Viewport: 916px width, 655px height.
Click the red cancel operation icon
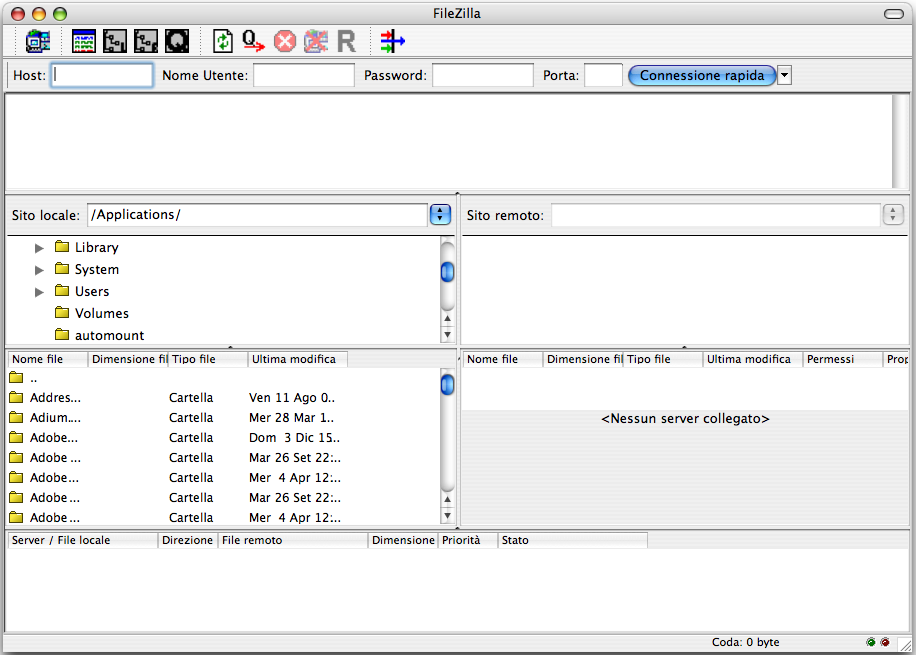[285, 41]
